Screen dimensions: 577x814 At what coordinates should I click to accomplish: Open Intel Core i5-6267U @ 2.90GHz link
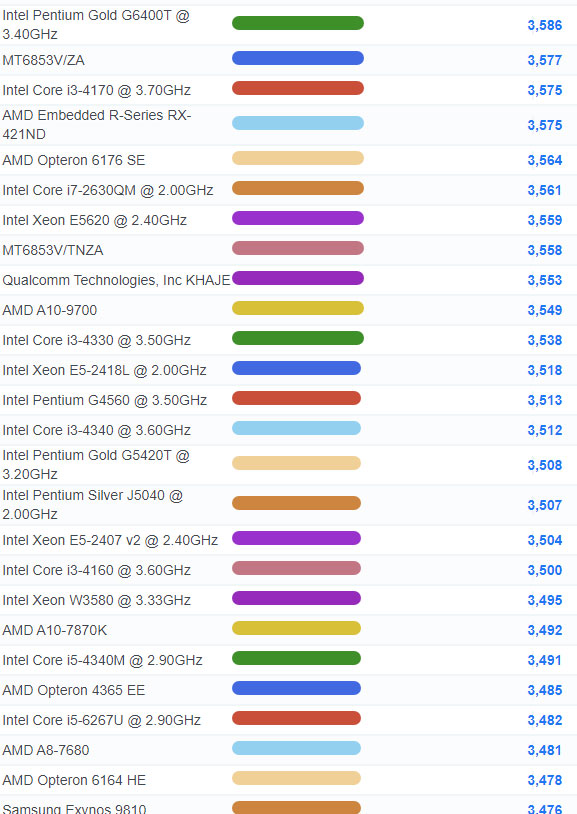click(102, 721)
